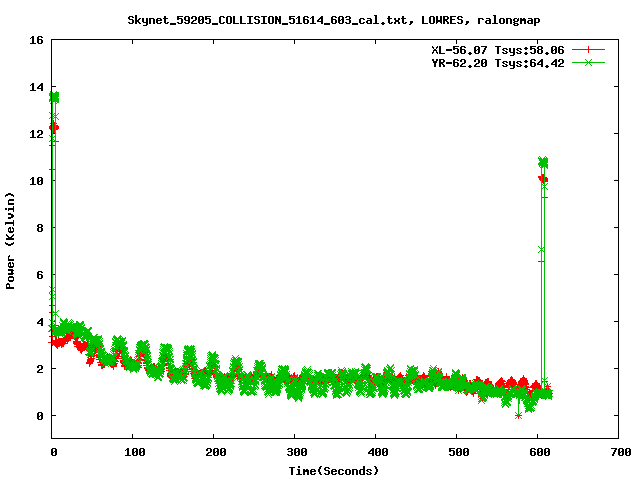Click the red XL legend line sample
The width and height of the screenshot is (640, 480).
tap(588, 50)
